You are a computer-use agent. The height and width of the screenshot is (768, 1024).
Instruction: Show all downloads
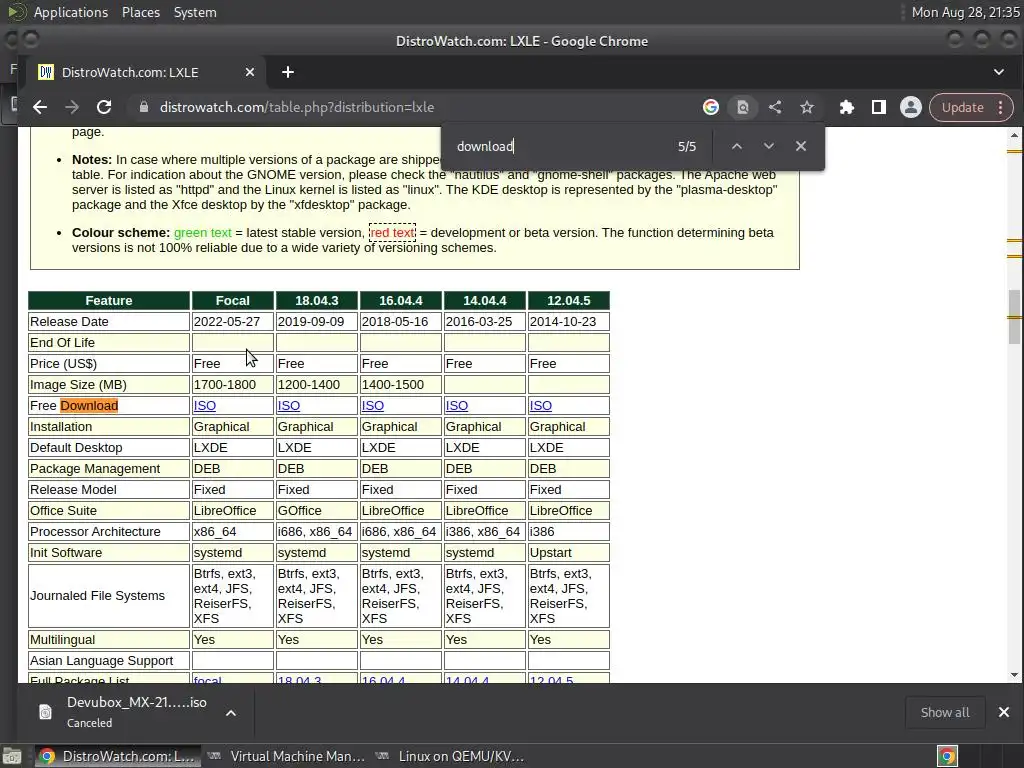[945, 712]
